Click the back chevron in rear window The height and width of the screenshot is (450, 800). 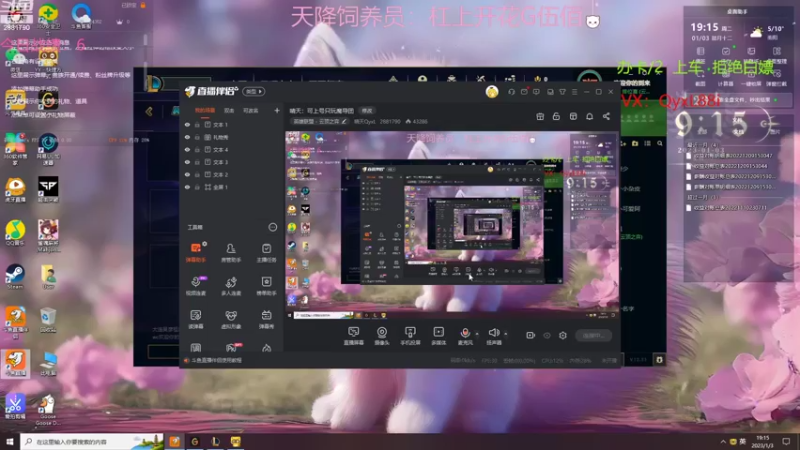coord(149,111)
